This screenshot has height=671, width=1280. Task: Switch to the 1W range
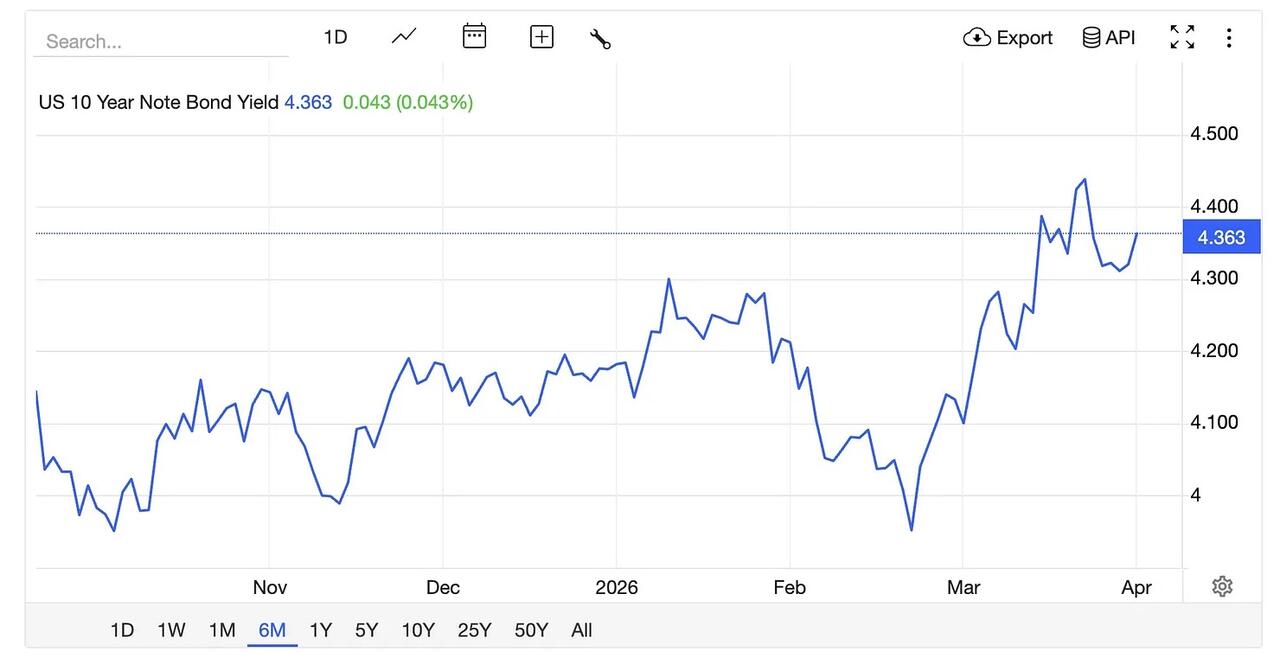171,630
